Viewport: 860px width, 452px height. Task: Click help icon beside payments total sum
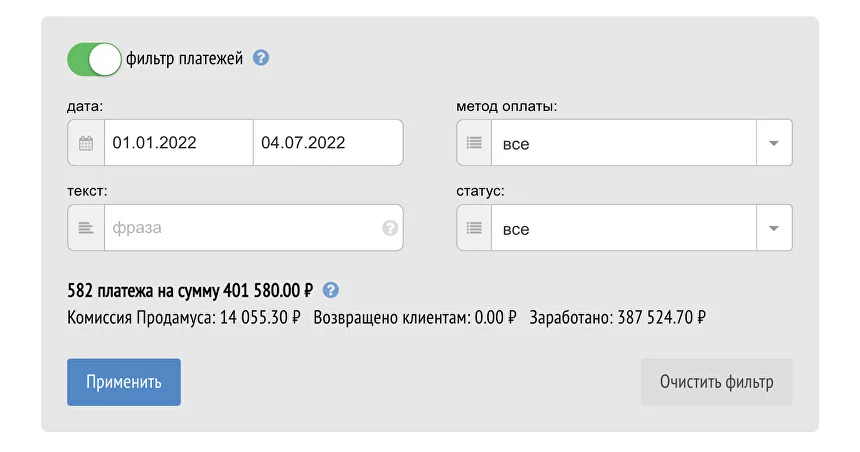[x=331, y=290]
